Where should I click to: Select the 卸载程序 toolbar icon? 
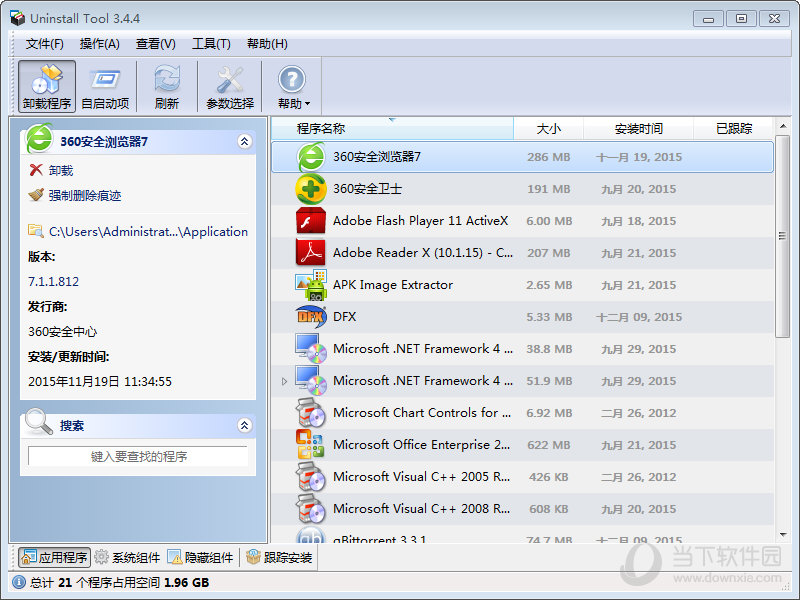pyautogui.click(x=47, y=86)
